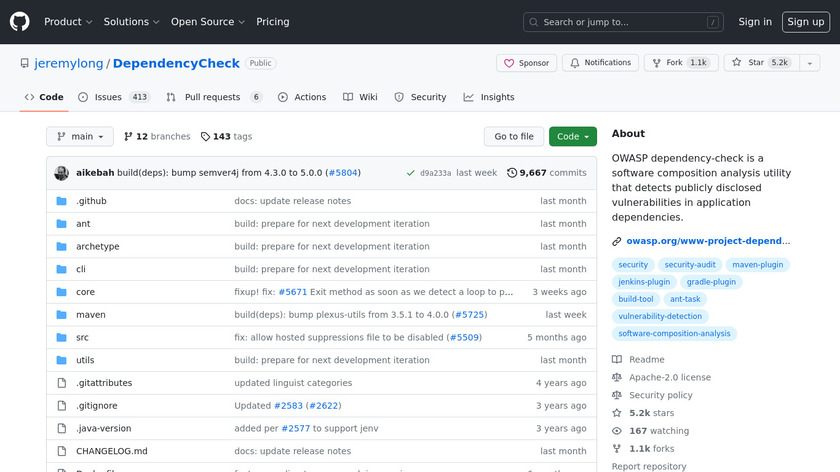The image size is (840, 472).
Task: Switch to the Security tab
Action: [x=421, y=97]
